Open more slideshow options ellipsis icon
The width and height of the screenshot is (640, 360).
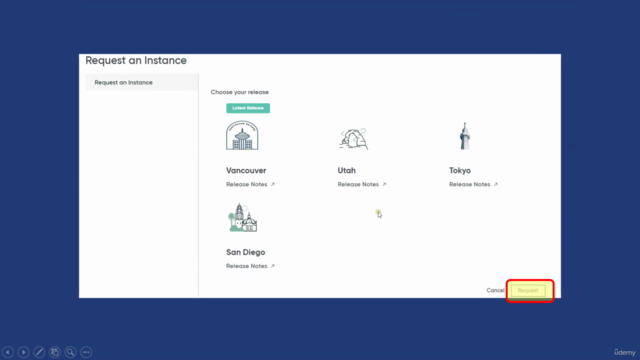[x=86, y=352]
